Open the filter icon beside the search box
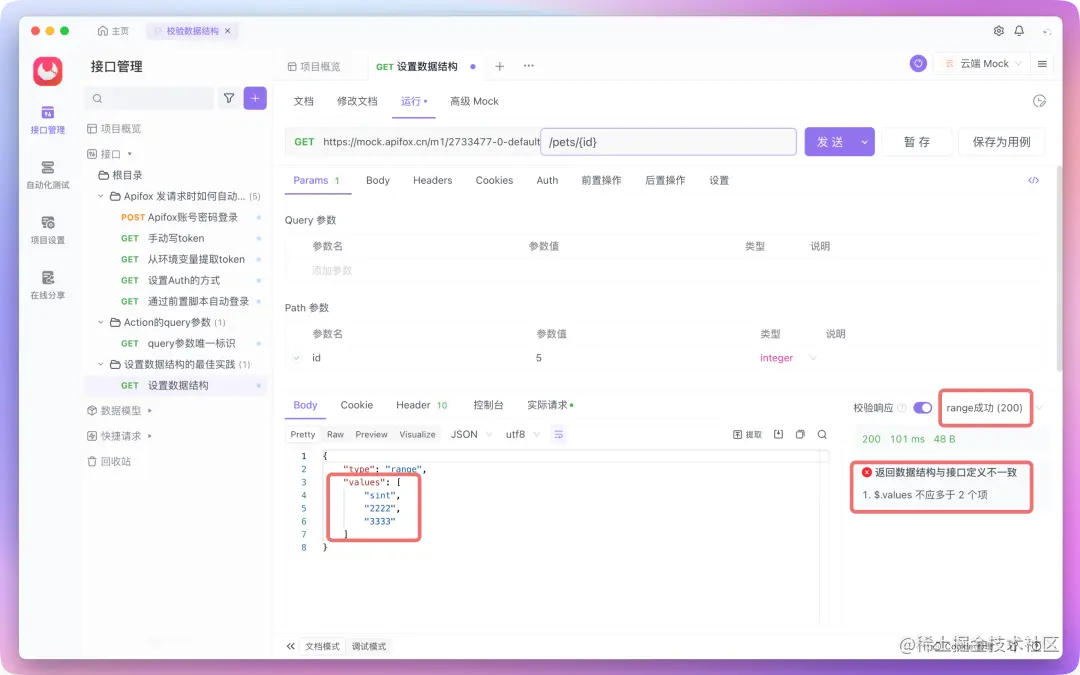This screenshot has height=675, width=1080. pyautogui.click(x=229, y=99)
